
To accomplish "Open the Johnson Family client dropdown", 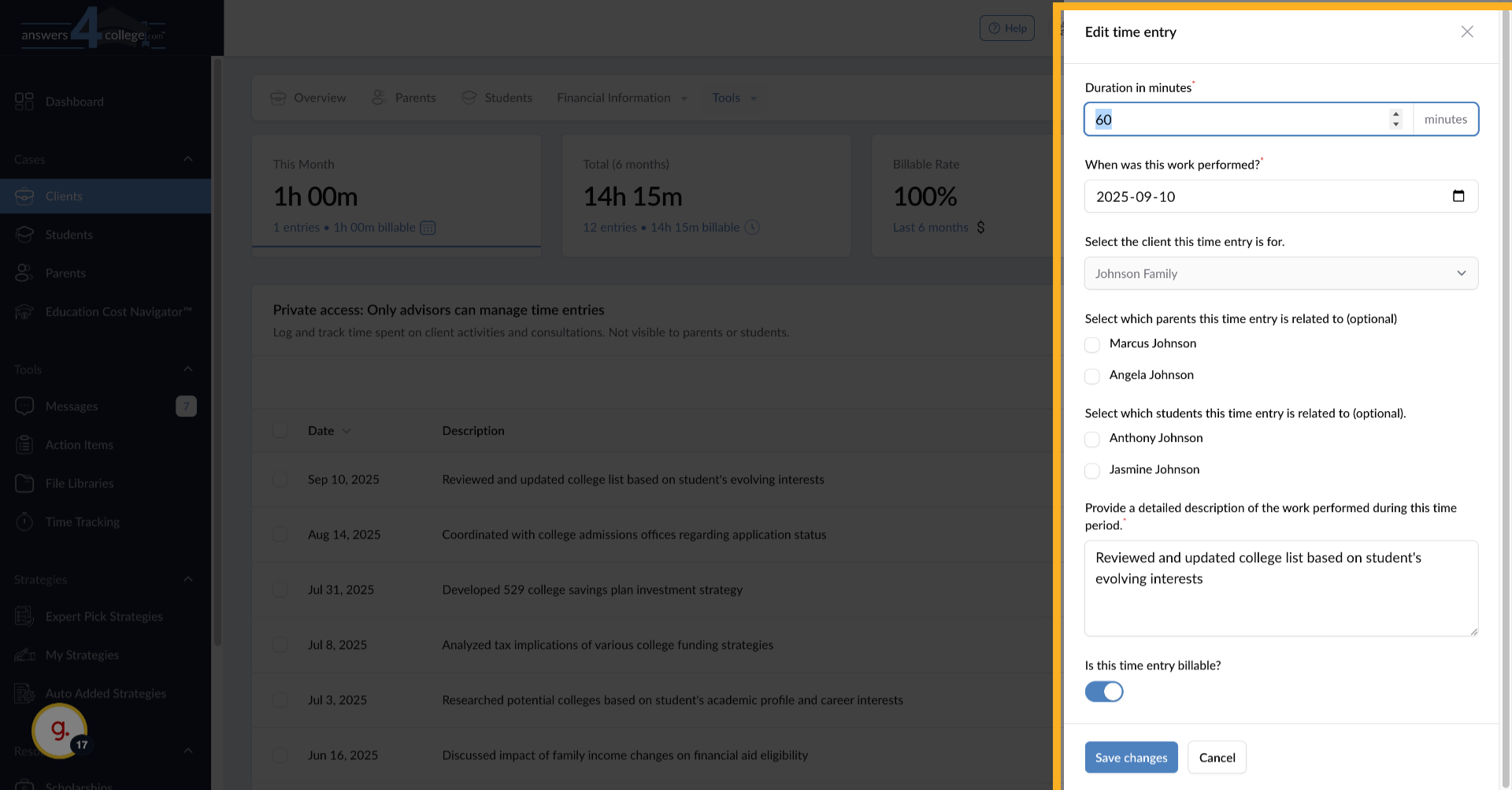I will coord(1280,273).
